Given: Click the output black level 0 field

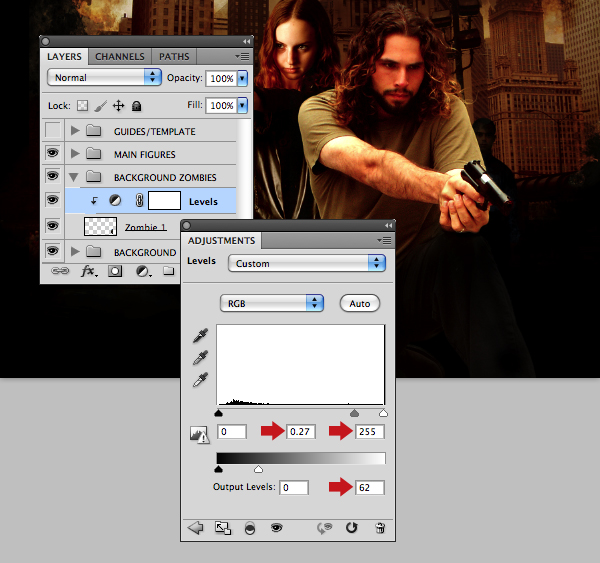Looking at the screenshot, I should (x=294, y=488).
